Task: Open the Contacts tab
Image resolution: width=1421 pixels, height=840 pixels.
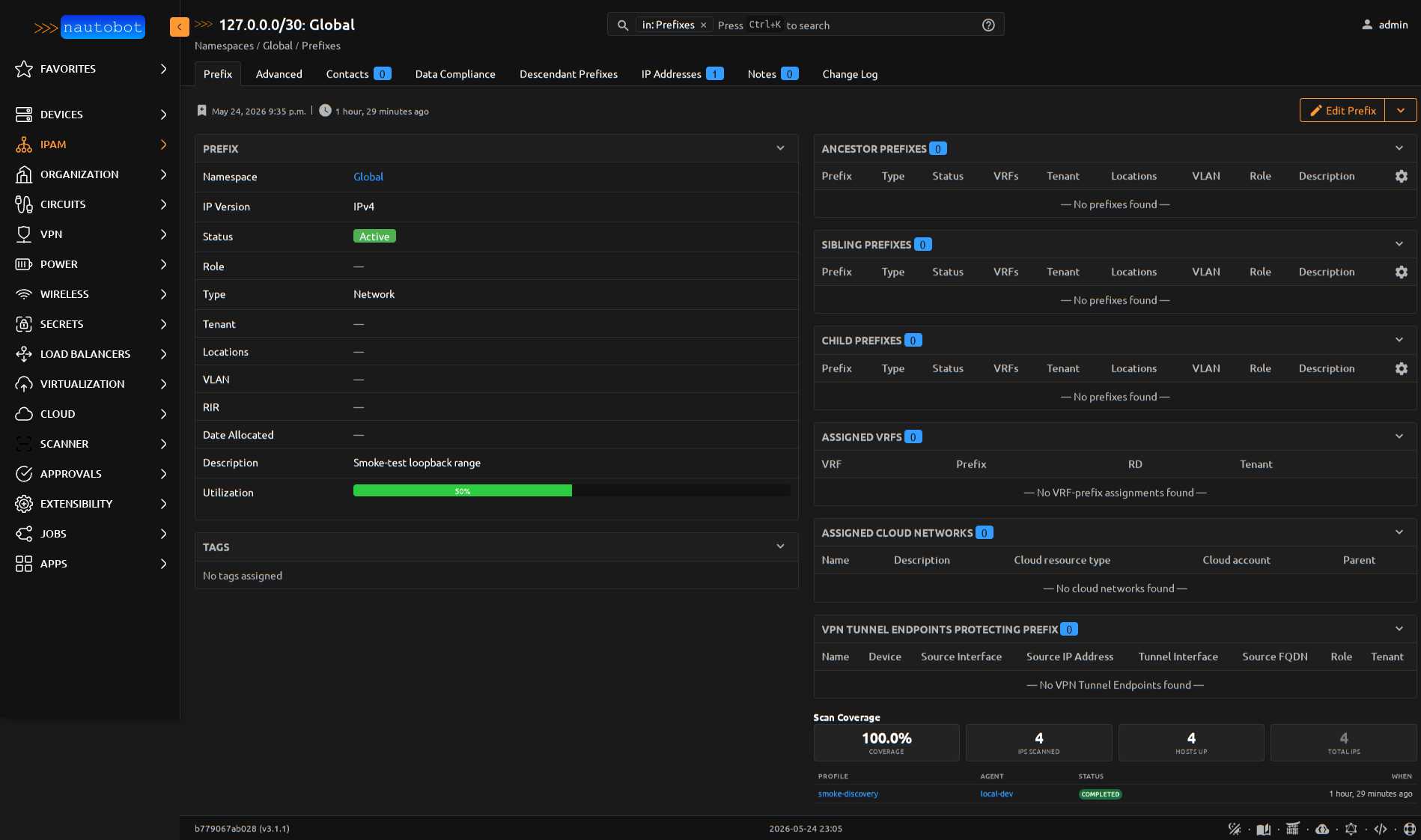Action: pos(359,74)
